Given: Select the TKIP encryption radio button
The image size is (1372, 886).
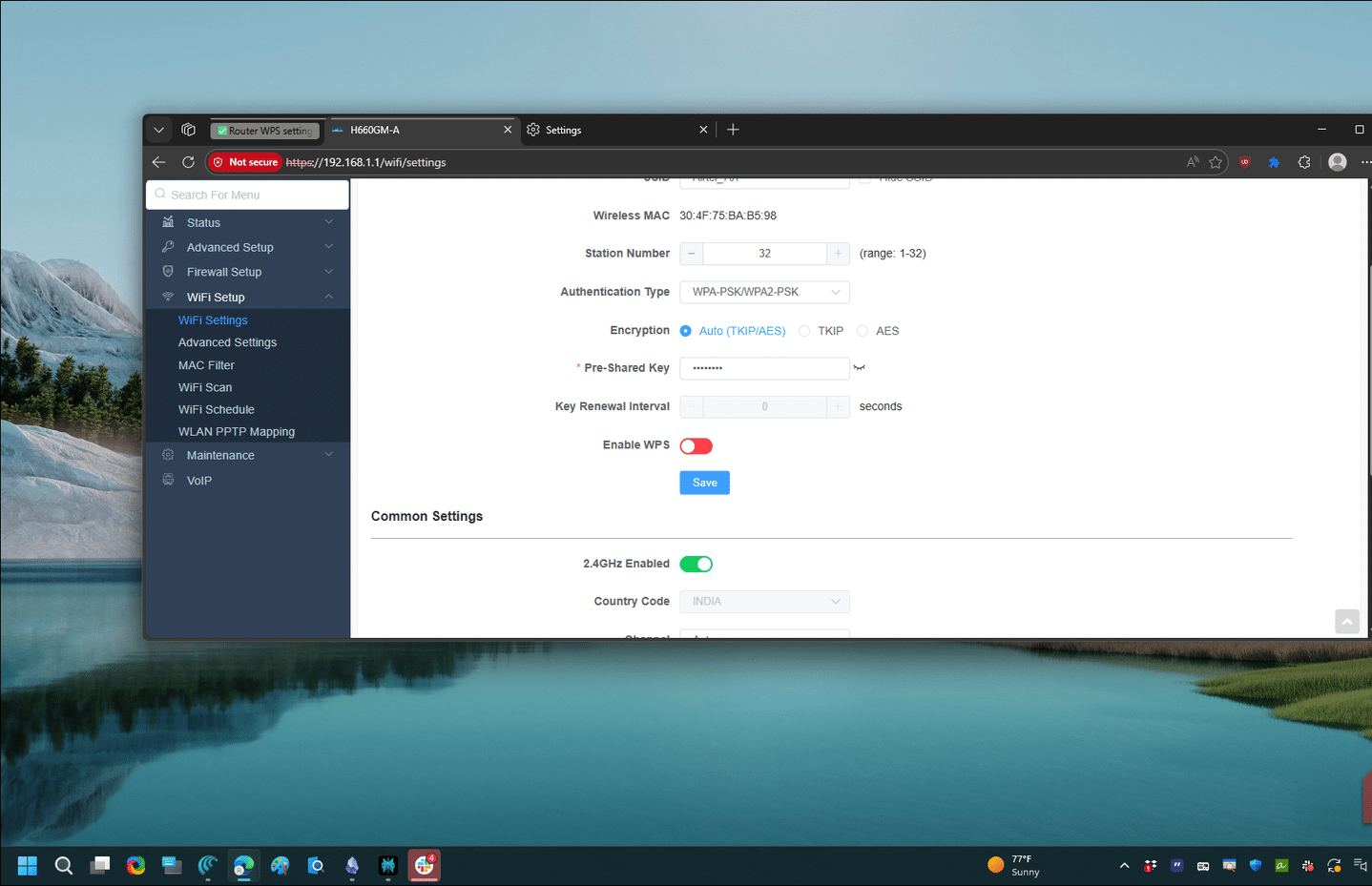Looking at the screenshot, I should 804,331.
